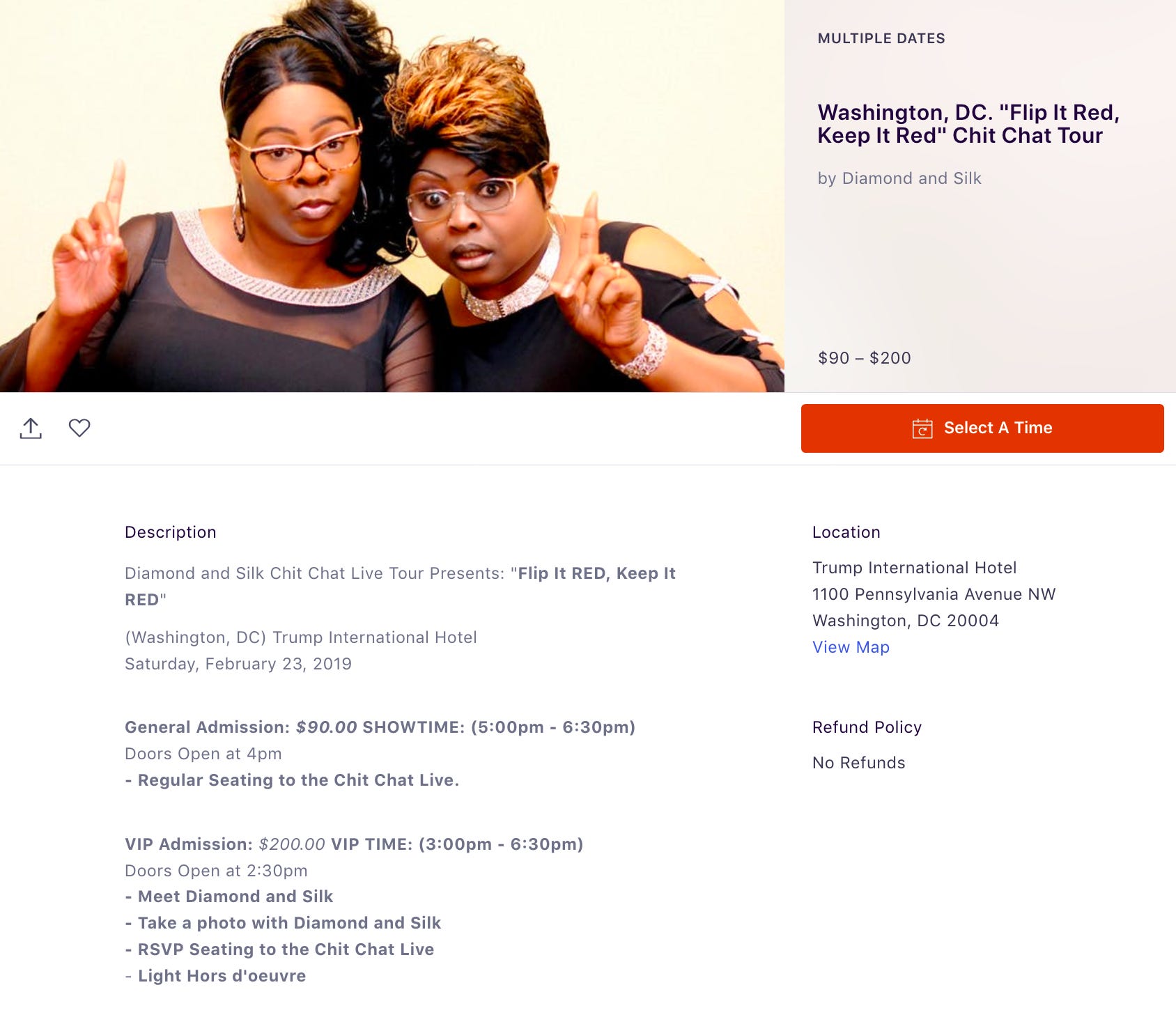Image resolution: width=1176 pixels, height=1024 pixels.
Task: Click the No Refunds text
Action: (x=859, y=763)
